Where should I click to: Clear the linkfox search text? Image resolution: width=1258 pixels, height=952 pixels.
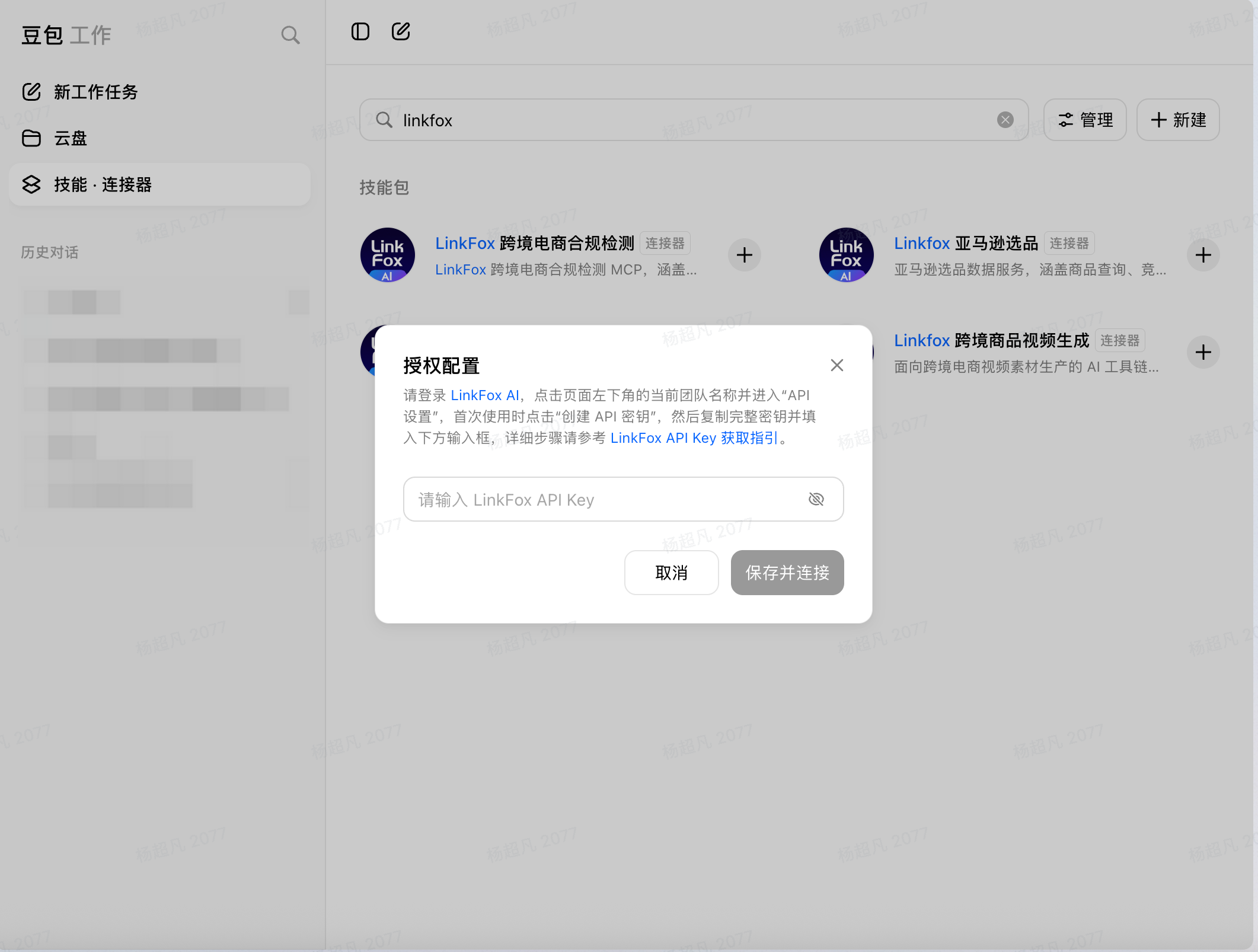pyautogui.click(x=1005, y=120)
